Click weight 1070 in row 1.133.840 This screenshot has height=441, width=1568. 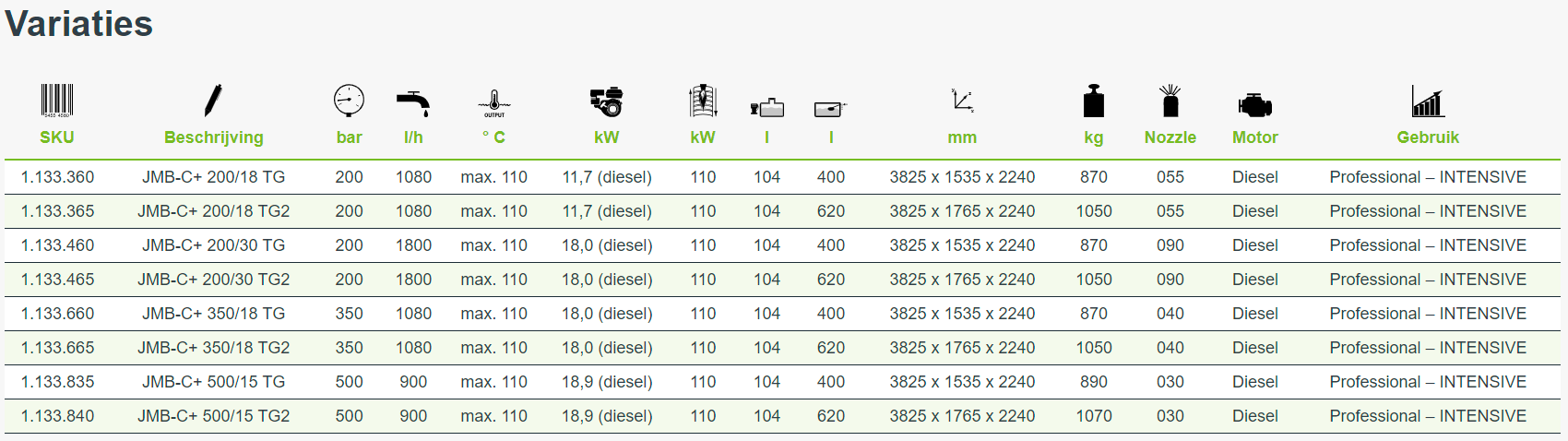point(1094,416)
